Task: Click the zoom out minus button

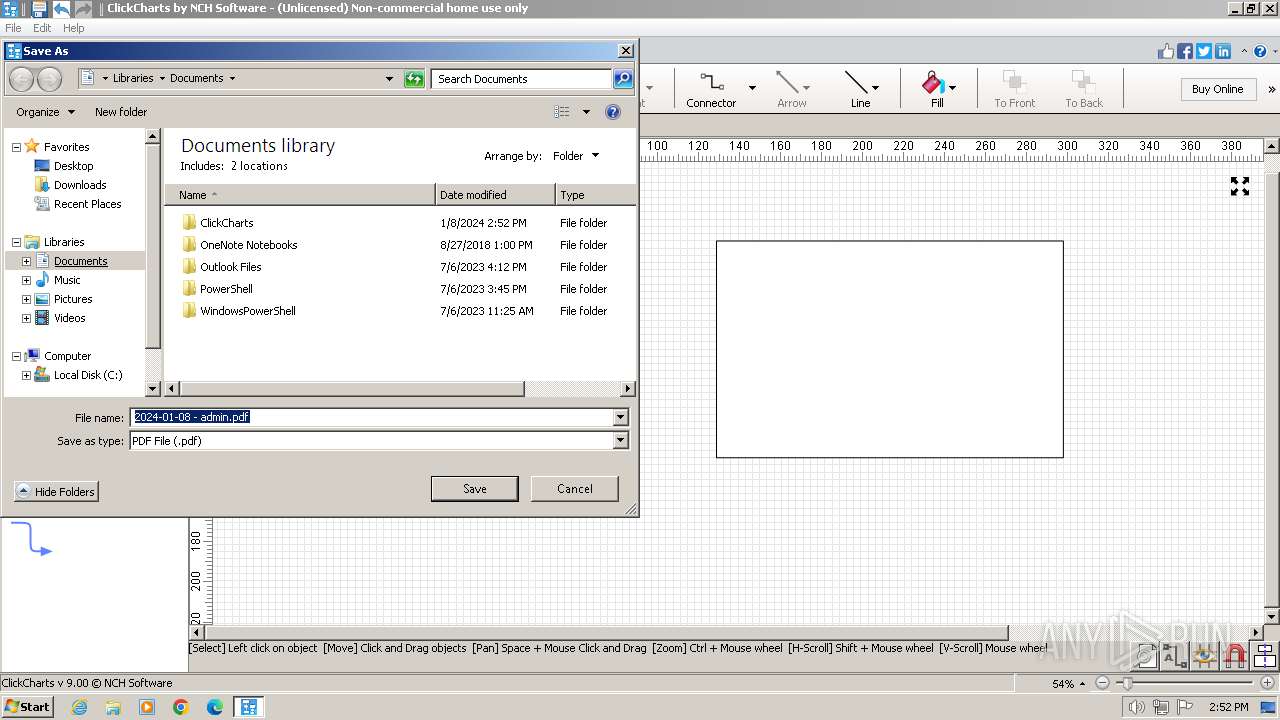Action: click(x=1102, y=683)
